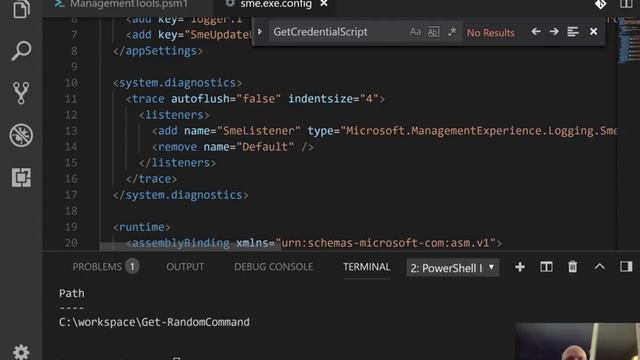Screen dimensions: 640x360
Task: Go to previous match arrow
Action: coord(536,31)
